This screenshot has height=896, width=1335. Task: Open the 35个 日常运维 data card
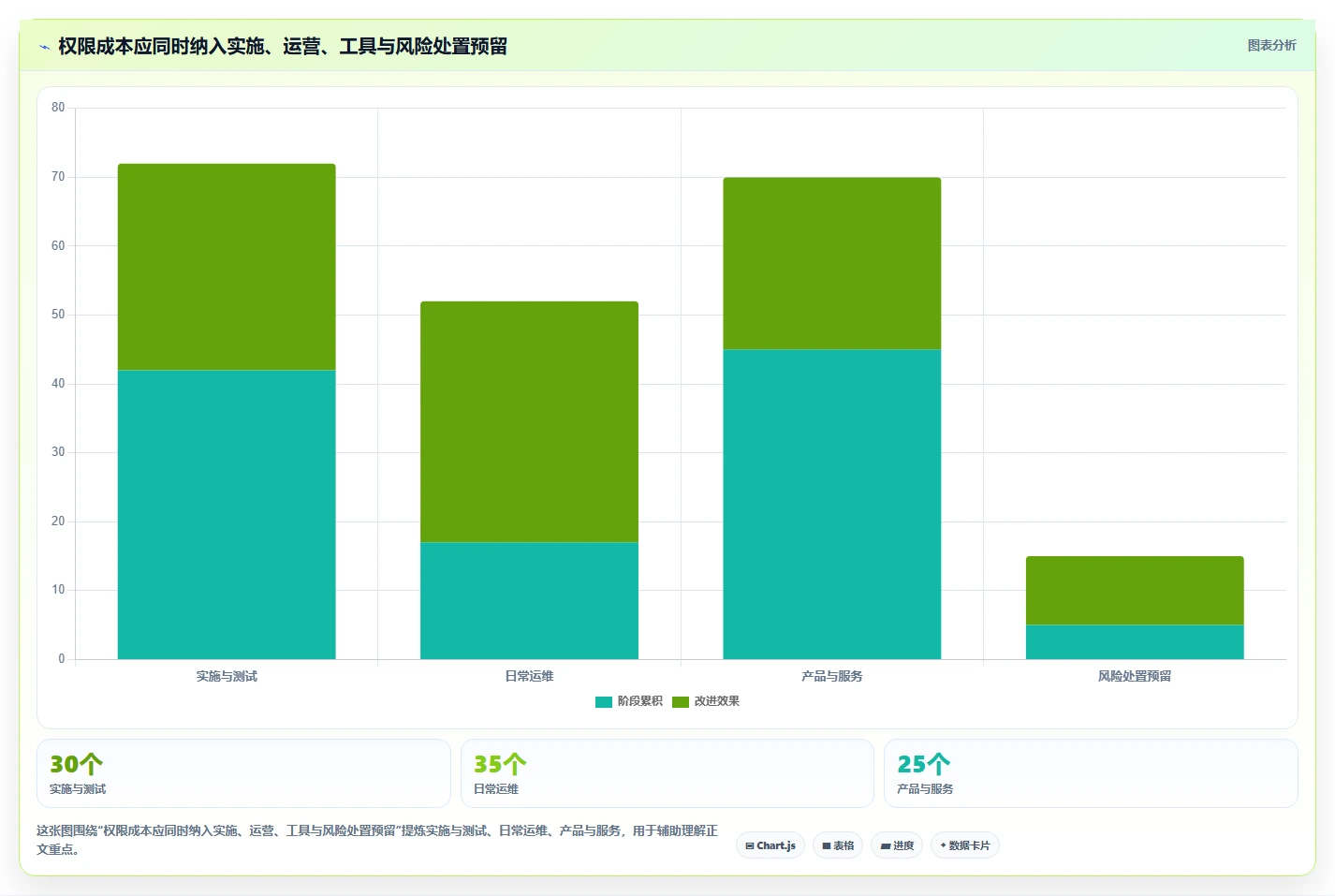point(667,773)
